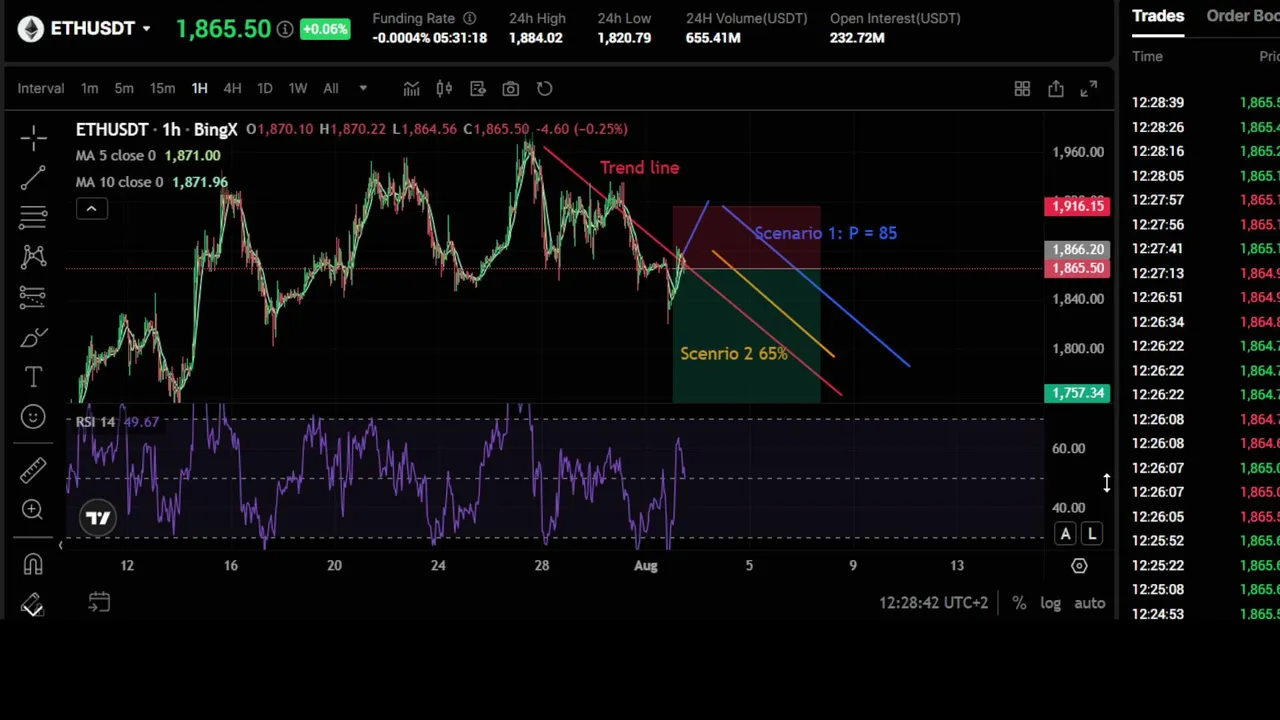Select the pattern drawing tool
The width and height of the screenshot is (1280, 720).
[x=33, y=257]
